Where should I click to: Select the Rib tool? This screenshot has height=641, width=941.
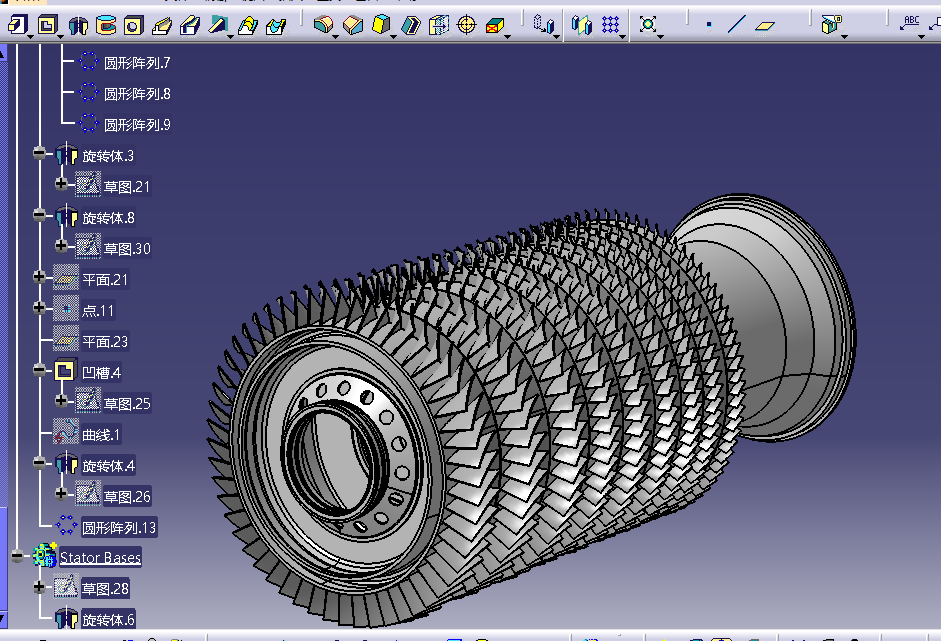(162, 25)
